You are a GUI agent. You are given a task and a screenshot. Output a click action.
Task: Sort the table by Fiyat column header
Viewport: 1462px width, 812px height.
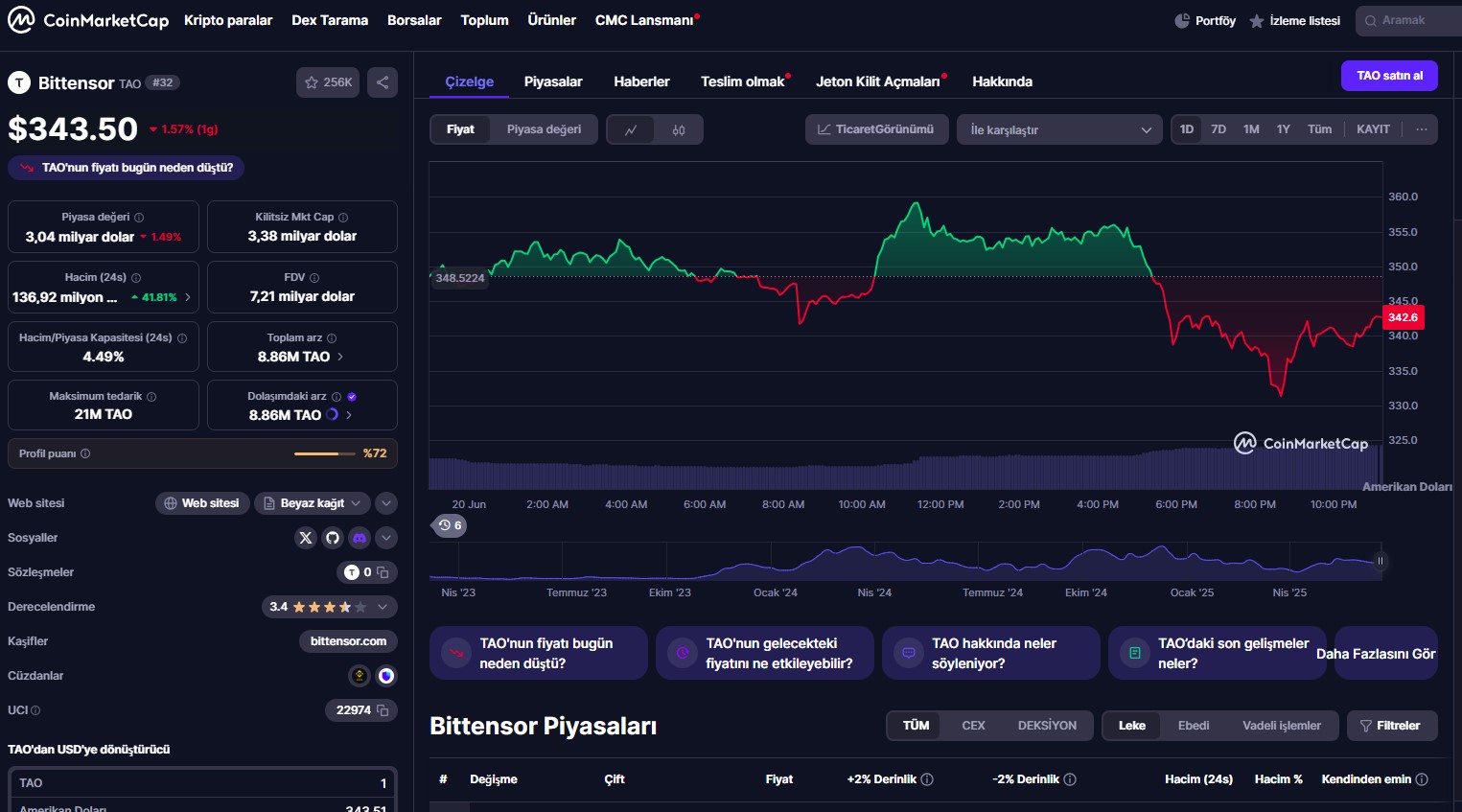(x=779, y=779)
